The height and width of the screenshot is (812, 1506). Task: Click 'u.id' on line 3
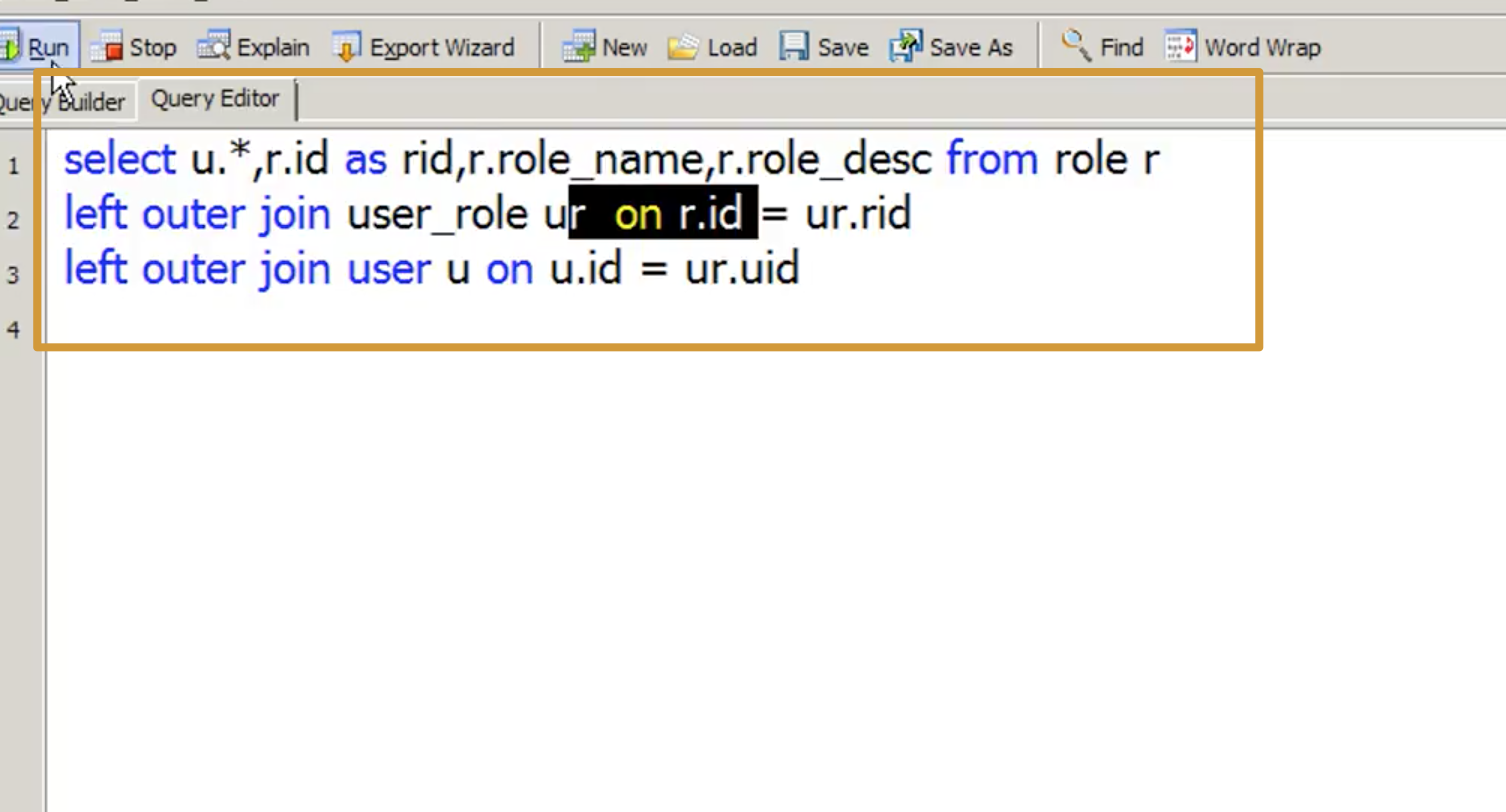tap(586, 270)
